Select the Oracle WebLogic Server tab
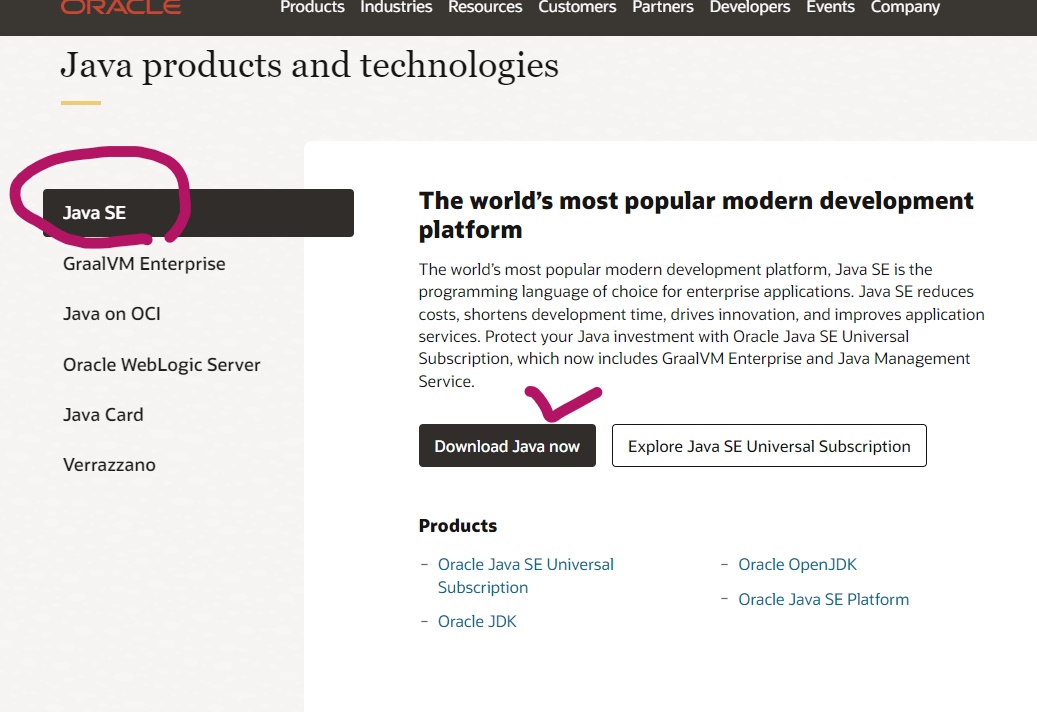 coord(161,365)
